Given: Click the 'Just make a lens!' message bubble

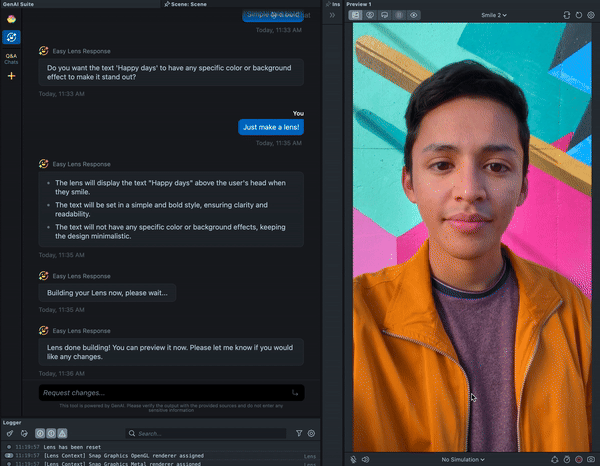Looking at the screenshot, I should click(x=270, y=127).
